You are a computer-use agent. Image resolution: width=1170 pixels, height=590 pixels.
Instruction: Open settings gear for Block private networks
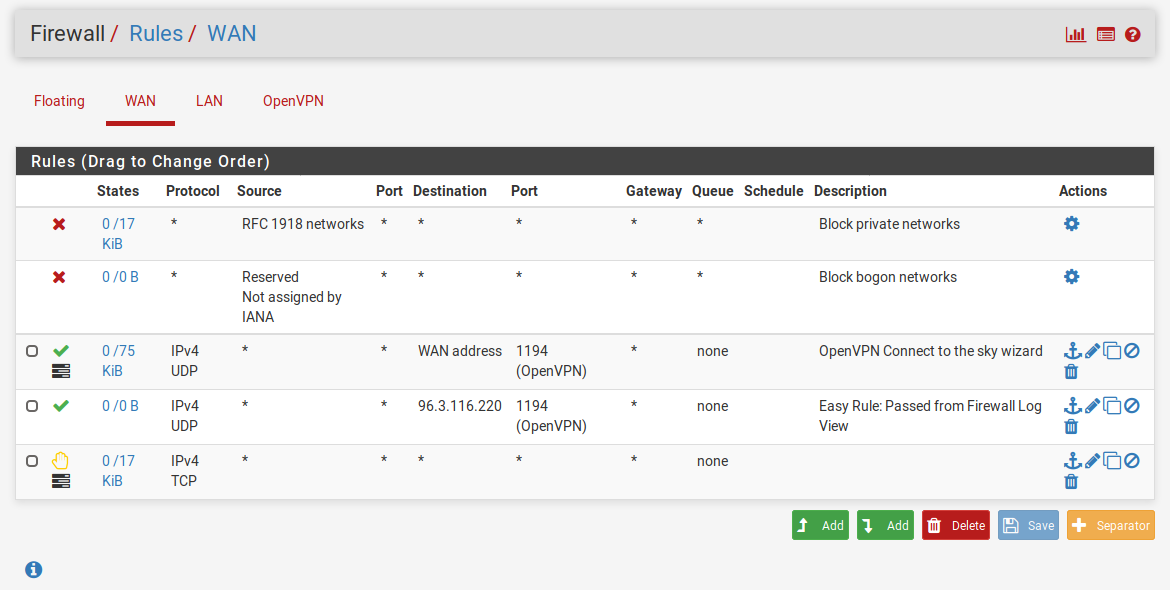pos(1071,224)
